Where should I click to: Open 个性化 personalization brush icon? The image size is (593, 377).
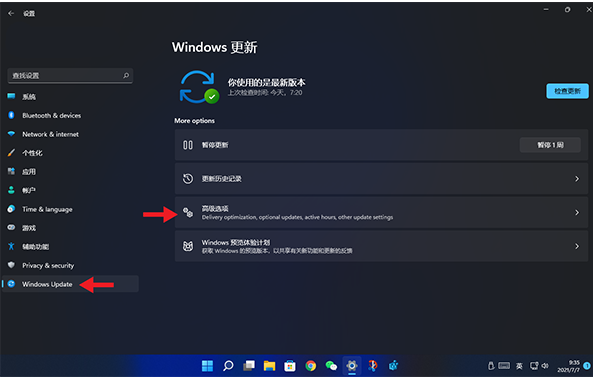pyautogui.click(x=11, y=153)
